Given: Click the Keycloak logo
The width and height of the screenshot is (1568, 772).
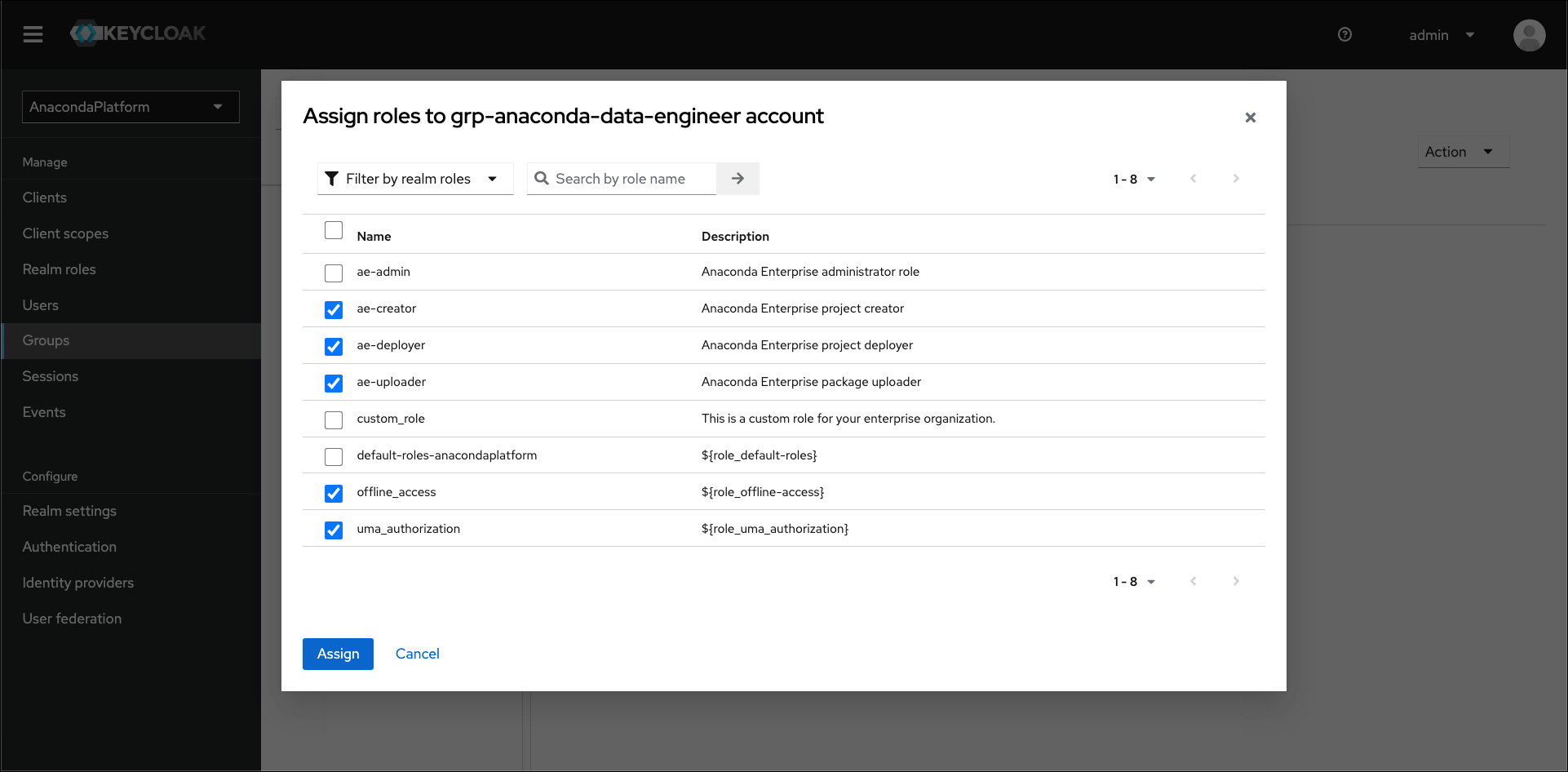Looking at the screenshot, I should coord(138,33).
